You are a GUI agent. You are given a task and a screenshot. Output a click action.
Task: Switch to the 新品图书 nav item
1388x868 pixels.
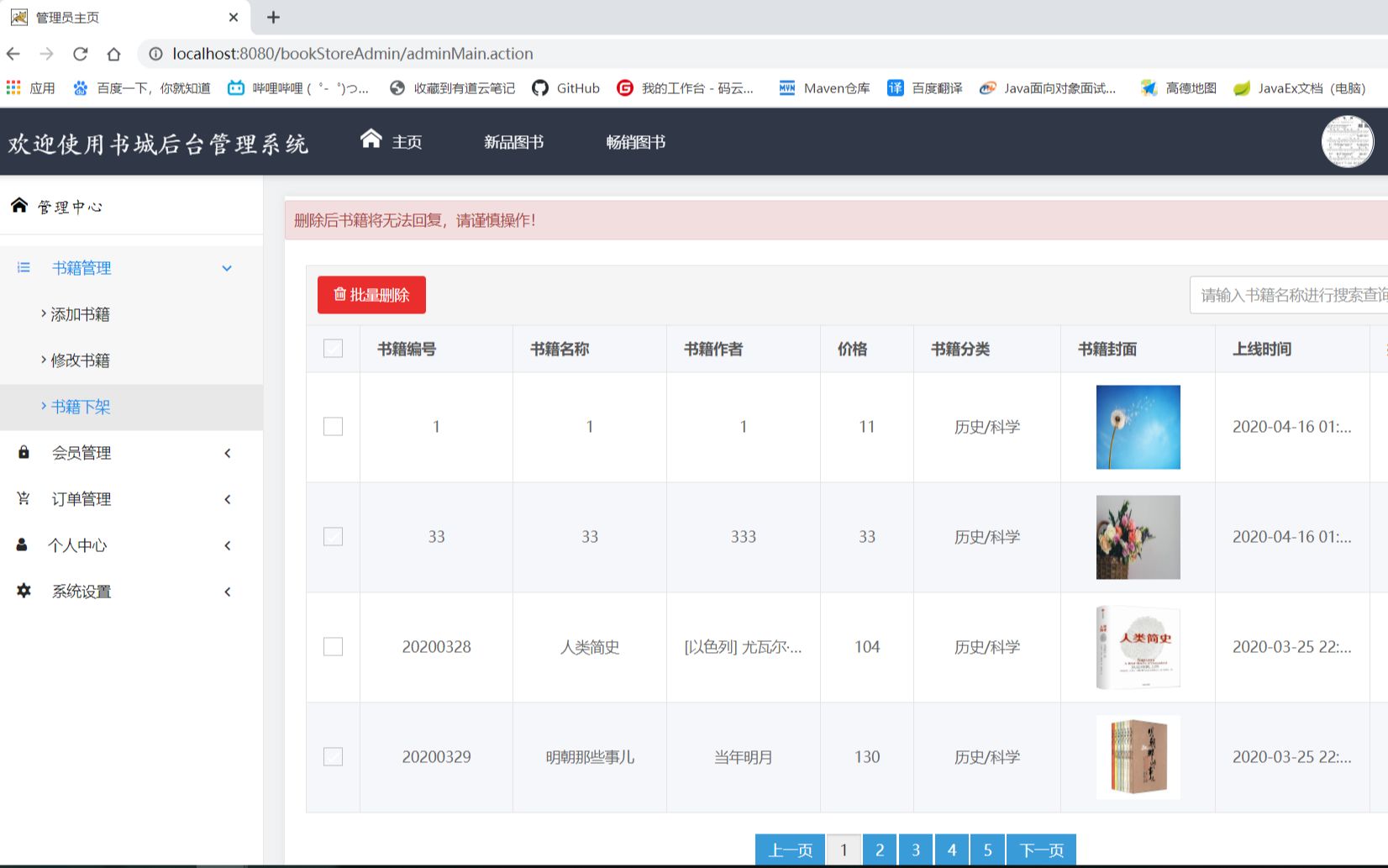tap(514, 141)
